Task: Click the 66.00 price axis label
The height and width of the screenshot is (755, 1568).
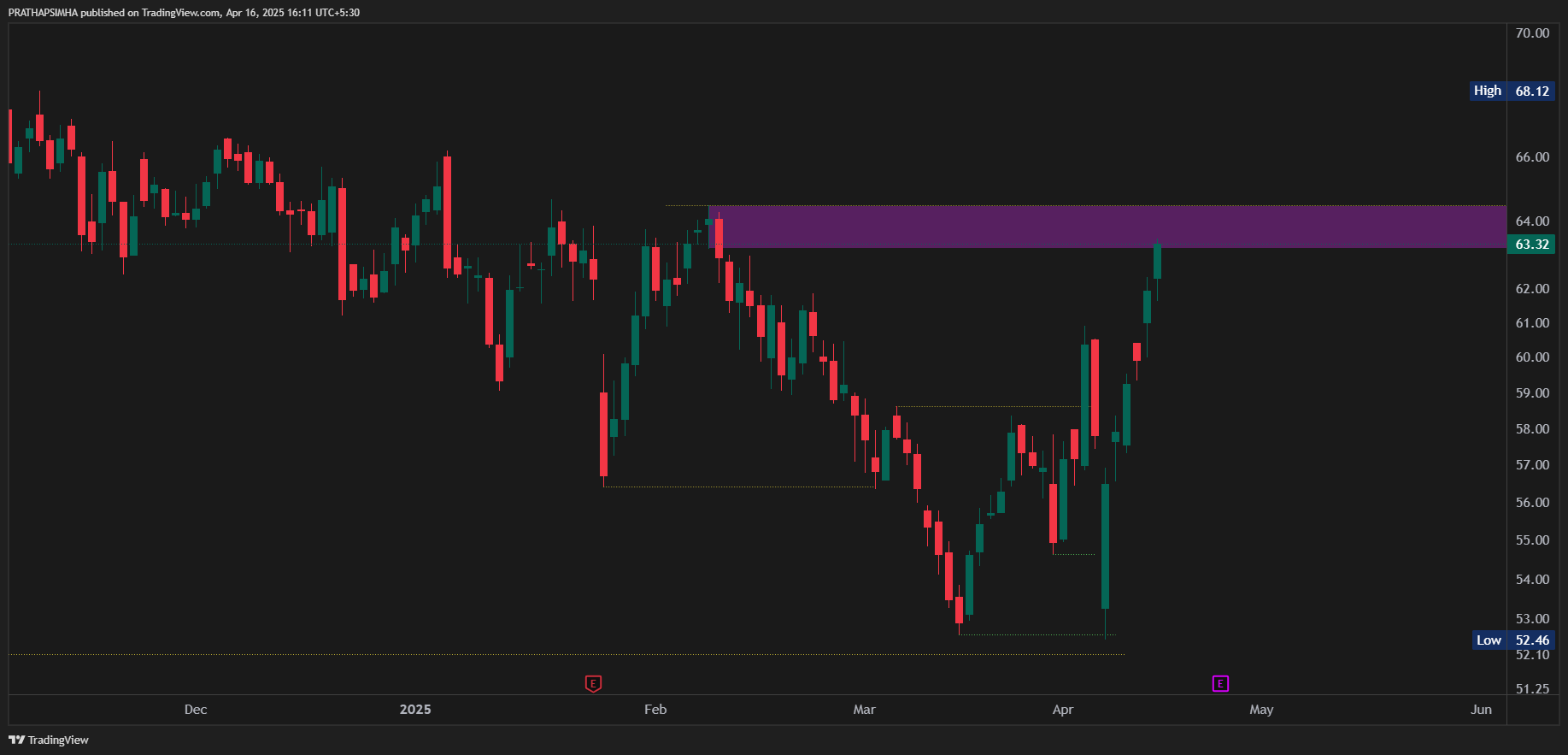Action: (x=1532, y=157)
